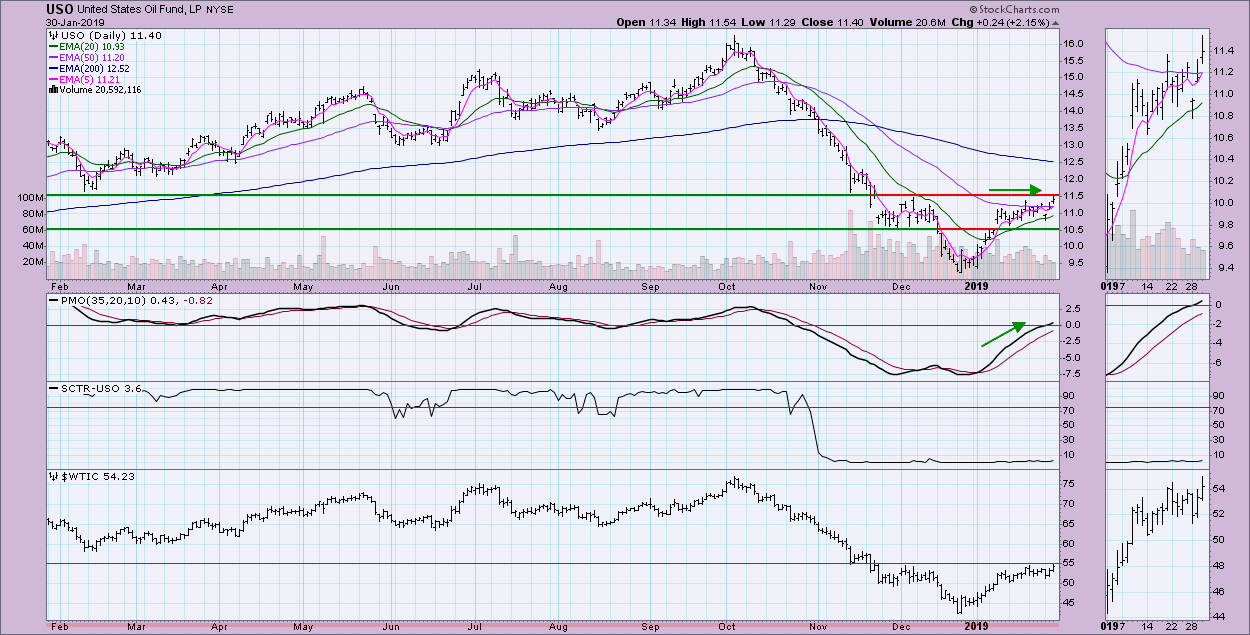Click the 54 label on $WTIC zoom axis
1250x635 pixels.
[x=1219, y=488]
